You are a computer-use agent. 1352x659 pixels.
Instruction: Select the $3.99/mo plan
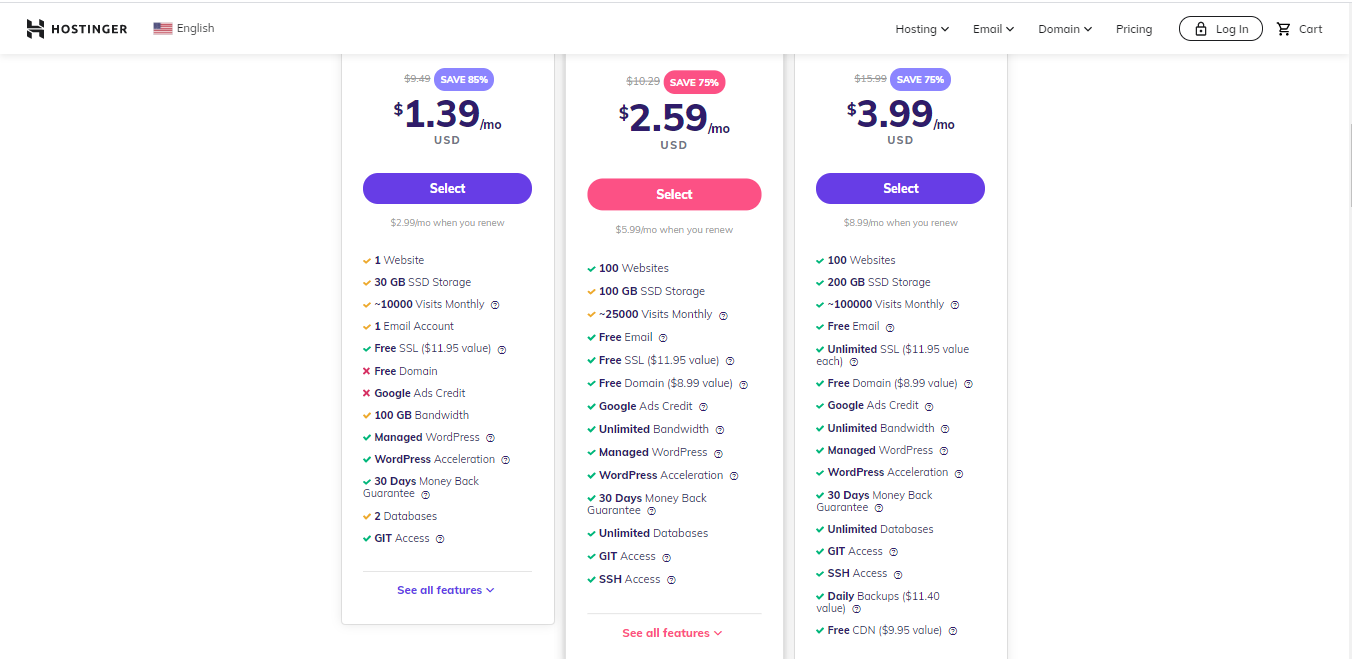900,189
